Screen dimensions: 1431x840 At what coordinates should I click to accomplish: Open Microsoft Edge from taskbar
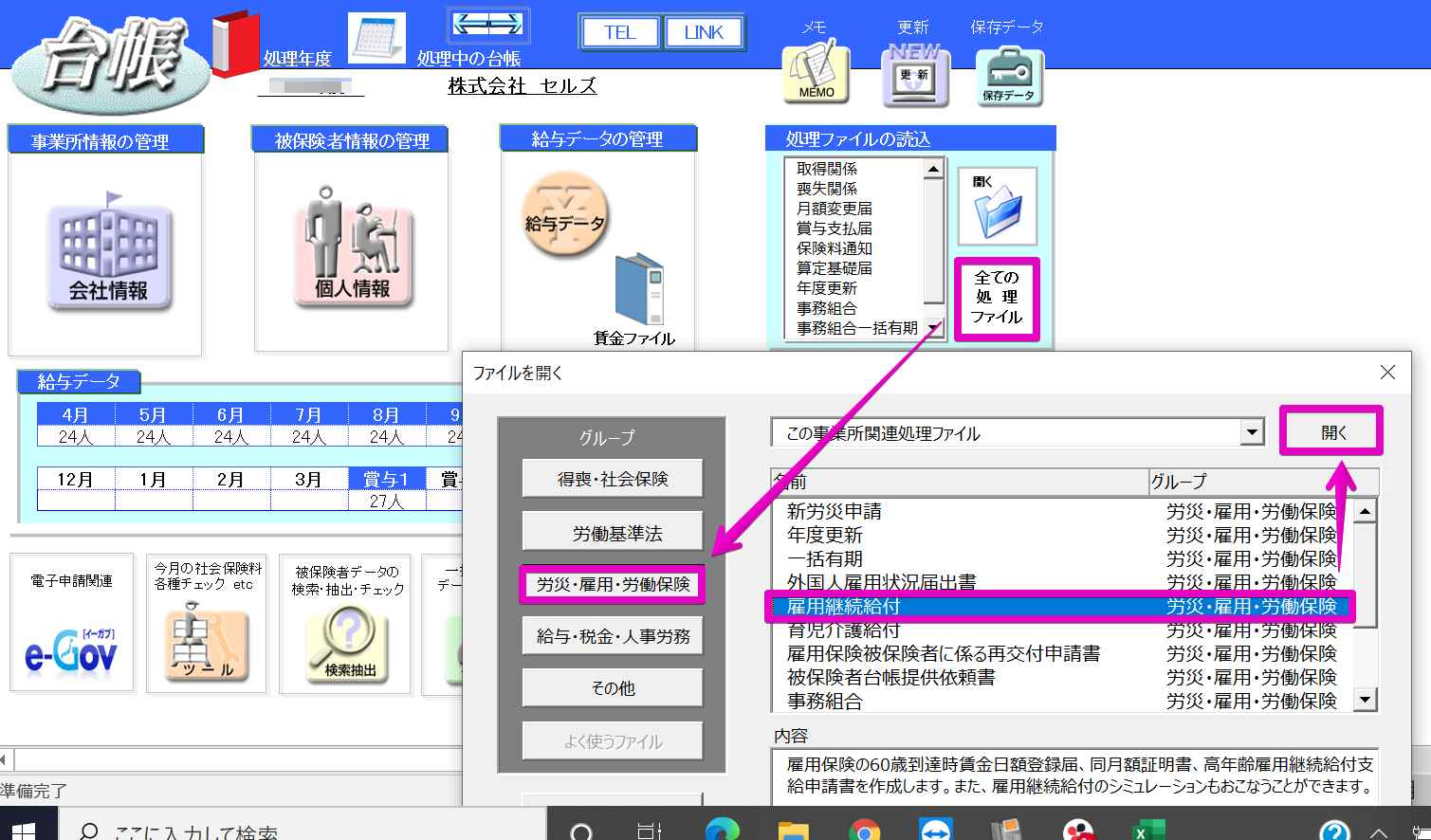[x=723, y=831]
